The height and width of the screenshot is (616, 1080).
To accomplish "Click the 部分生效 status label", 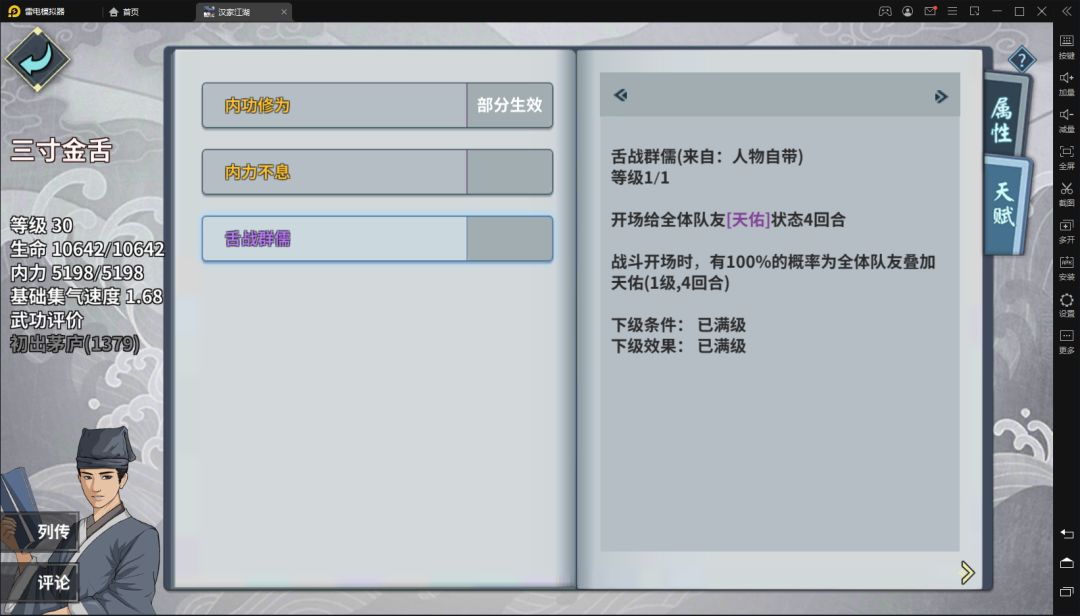I will click(510, 105).
